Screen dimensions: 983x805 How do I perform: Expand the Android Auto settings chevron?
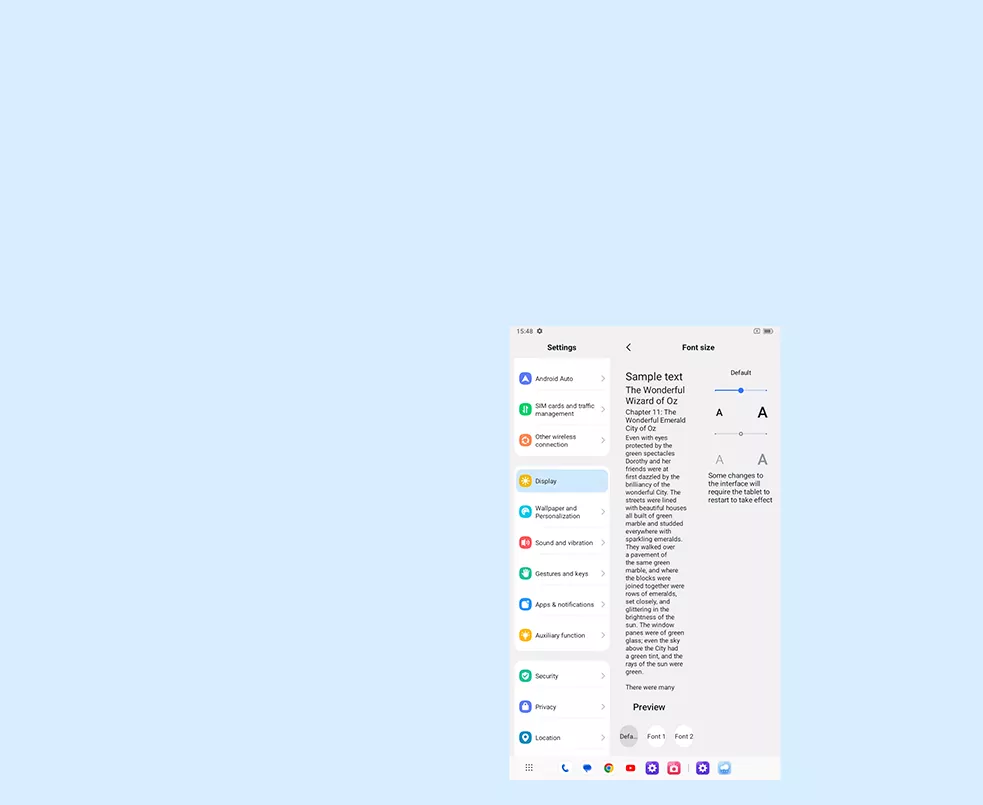pos(603,379)
